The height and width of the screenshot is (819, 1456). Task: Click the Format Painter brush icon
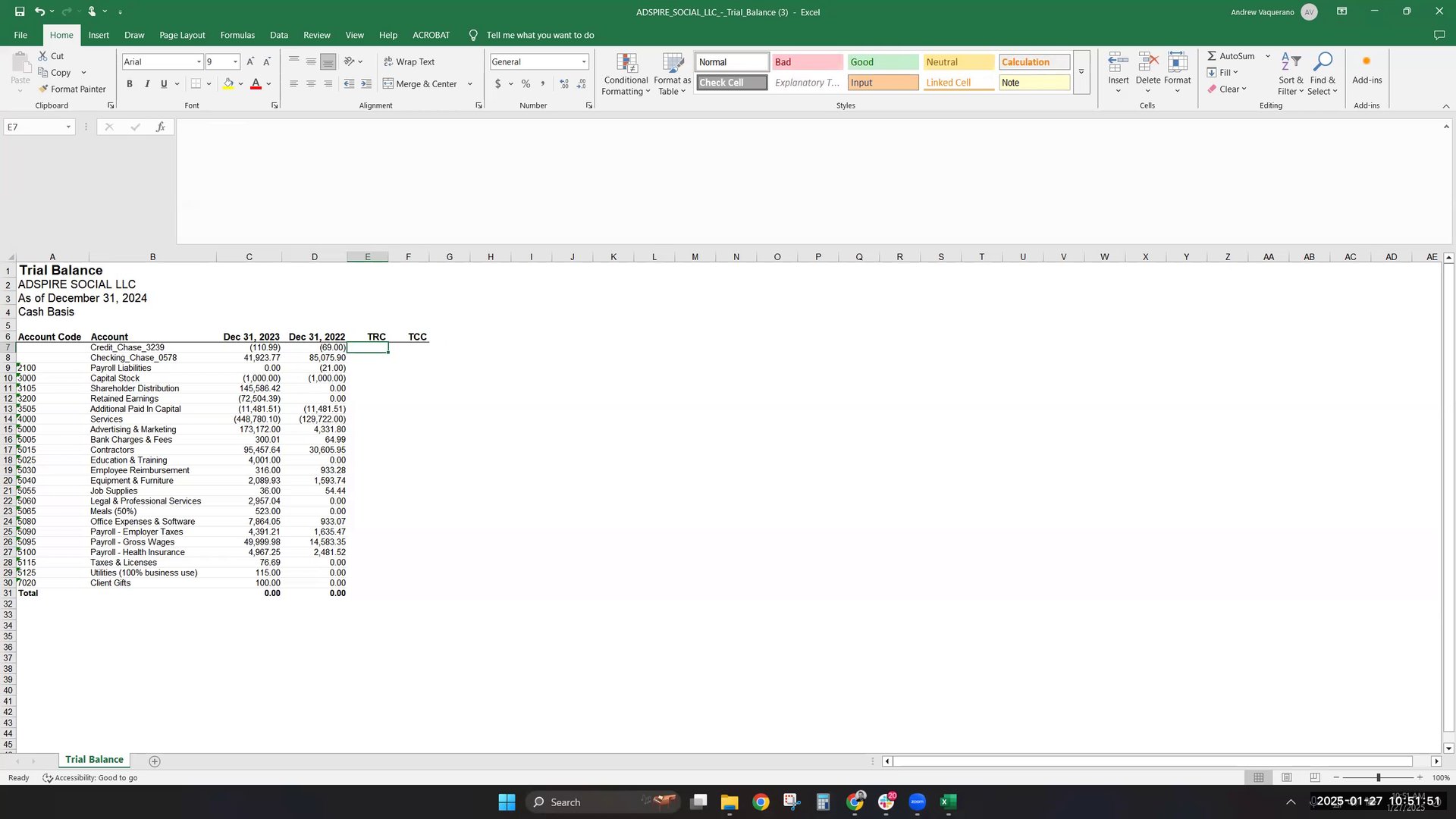click(x=44, y=89)
